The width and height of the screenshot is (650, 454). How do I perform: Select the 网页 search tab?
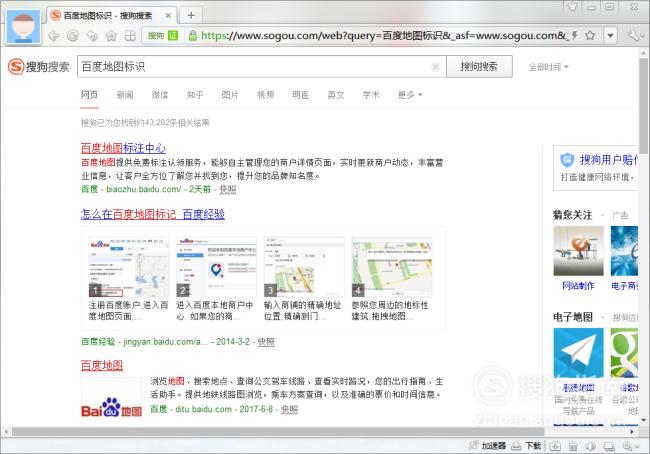pos(90,95)
